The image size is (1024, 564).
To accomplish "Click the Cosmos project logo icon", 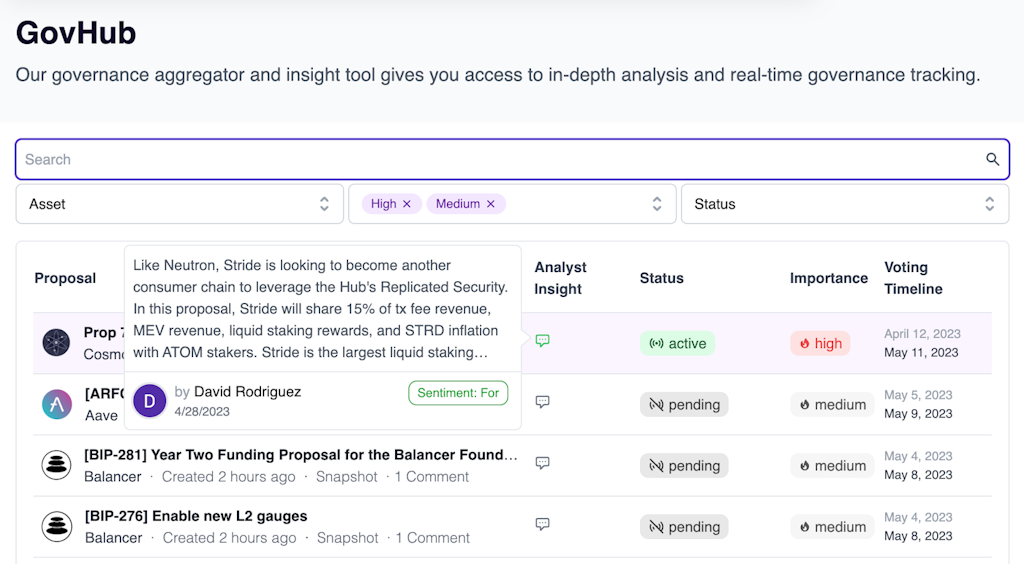I will 56,343.
